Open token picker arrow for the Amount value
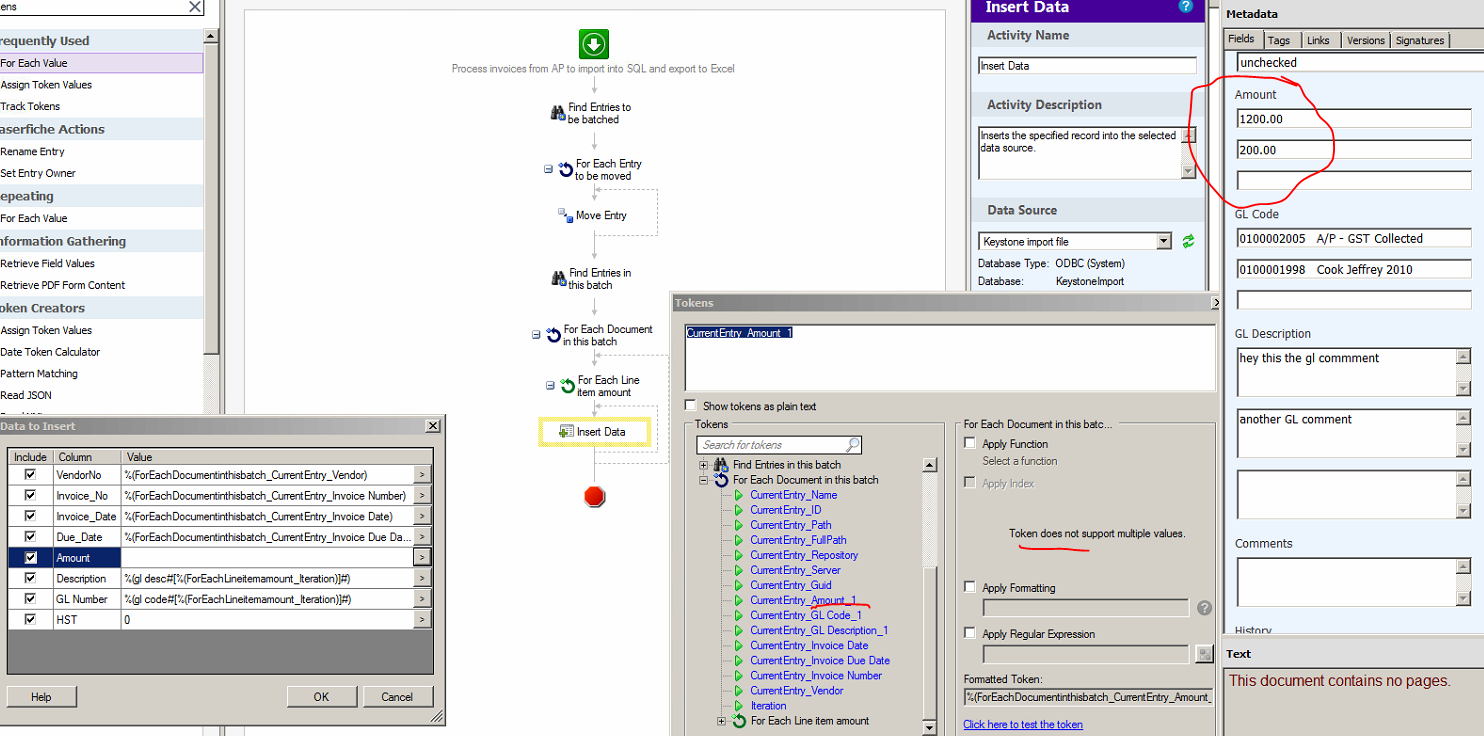 coord(422,558)
